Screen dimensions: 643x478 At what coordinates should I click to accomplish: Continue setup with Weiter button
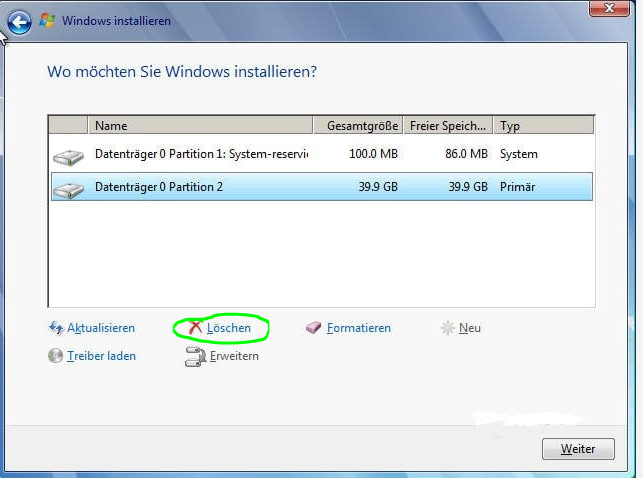pyautogui.click(x=578, y=449)
